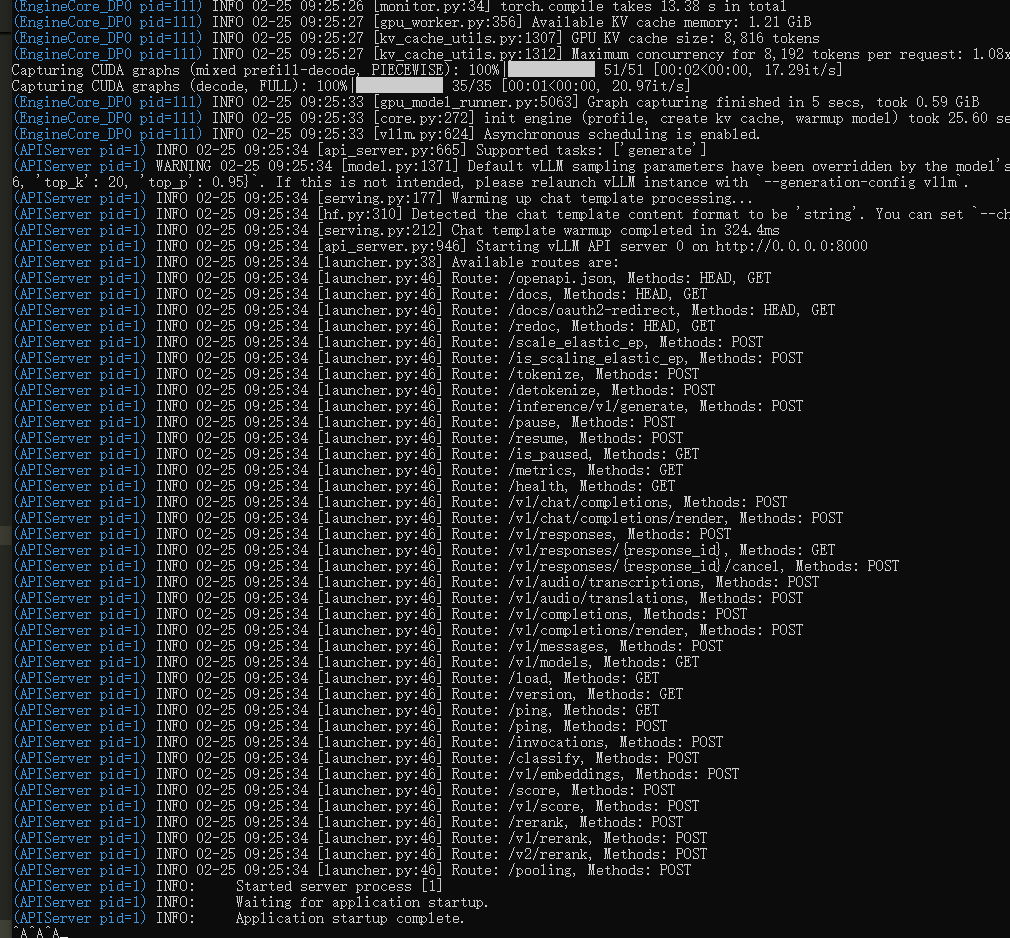Click the WARNING line about sampling parameters
Image resolution: width=1010 pixels, height=938 pixels.
click(x=511, y=166)
